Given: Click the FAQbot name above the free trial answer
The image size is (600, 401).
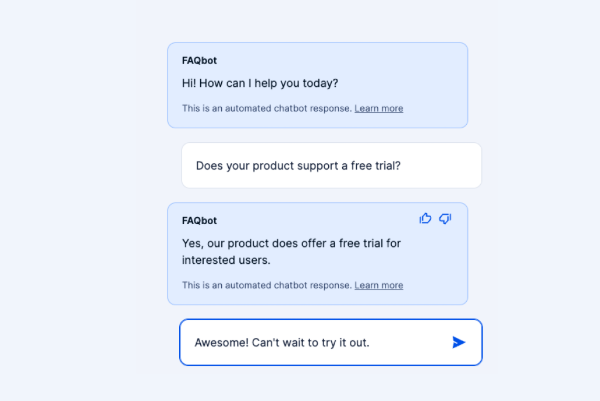Looking at the screenshot, I should 199,220.
